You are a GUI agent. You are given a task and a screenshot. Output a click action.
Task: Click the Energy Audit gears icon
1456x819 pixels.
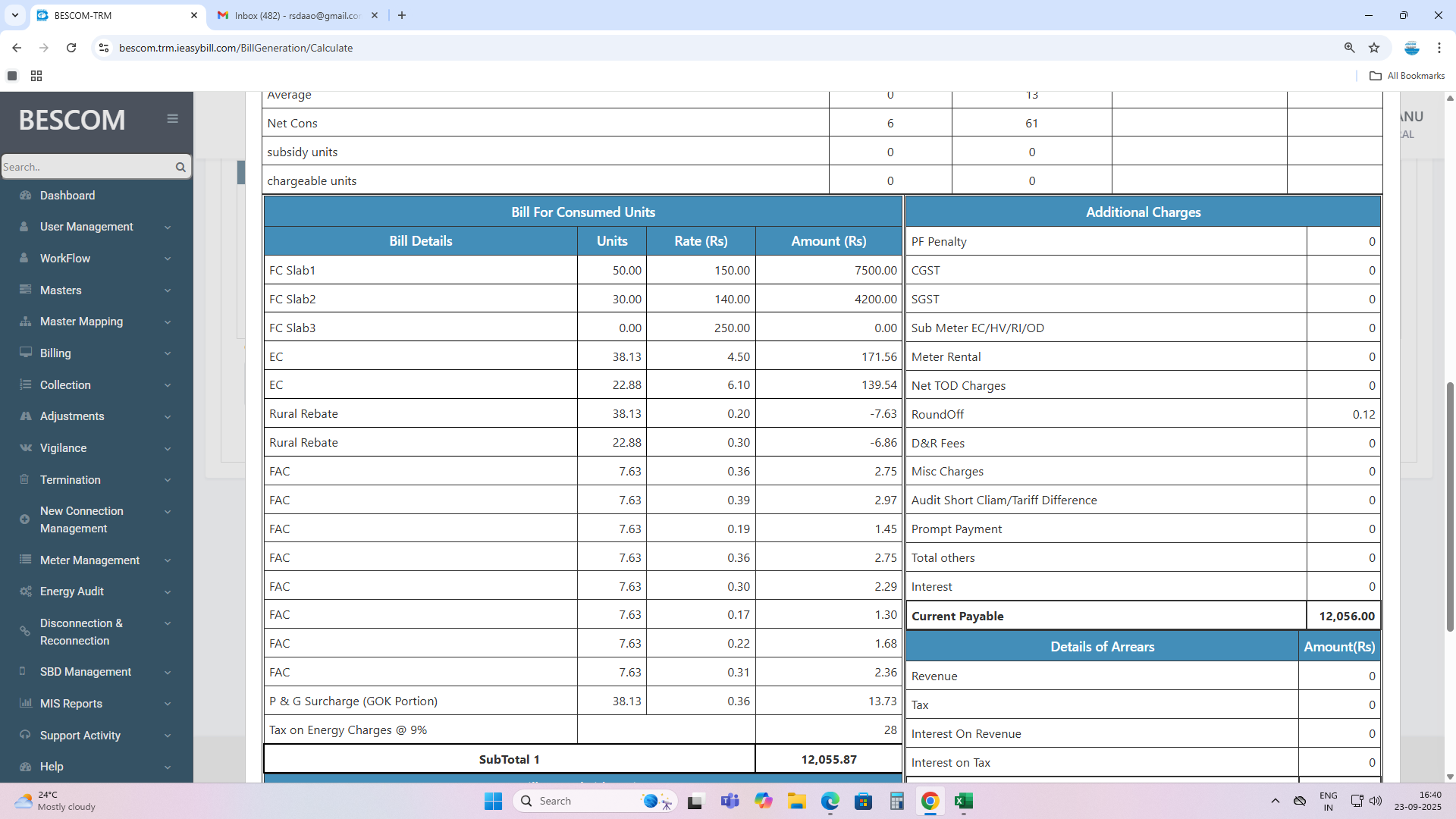pyautogui.click(x=26, y=591)
